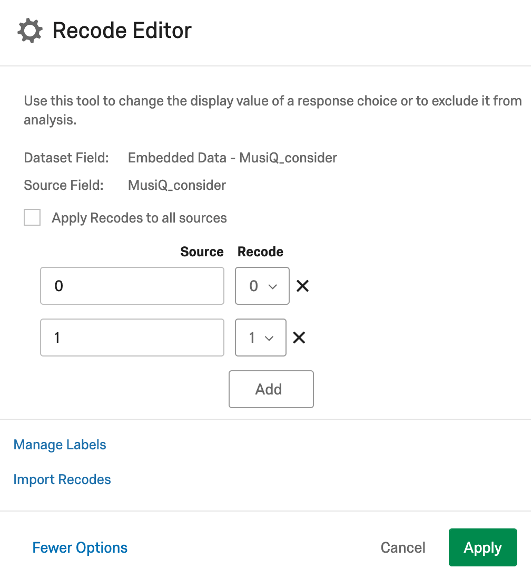This screenshot has height=577, width=531.
Task: Enable Apply Recodes to all sources checkbox
Action: pos(32,217)
